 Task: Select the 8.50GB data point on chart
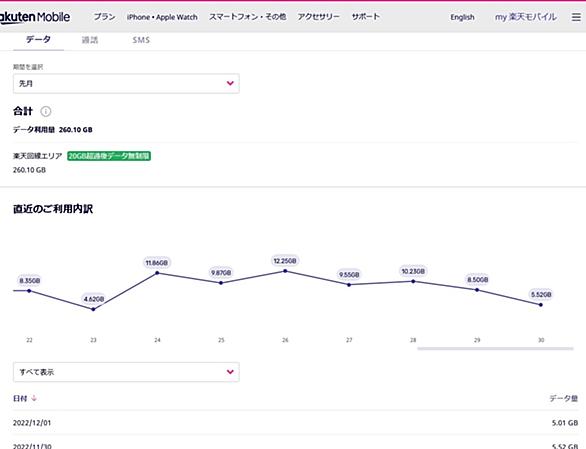pyautogui.click(x=477, y=290)
